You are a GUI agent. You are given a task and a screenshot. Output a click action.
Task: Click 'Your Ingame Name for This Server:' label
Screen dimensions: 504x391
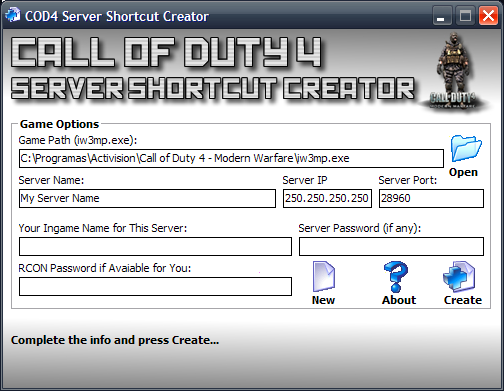click(x=103, y=228)
